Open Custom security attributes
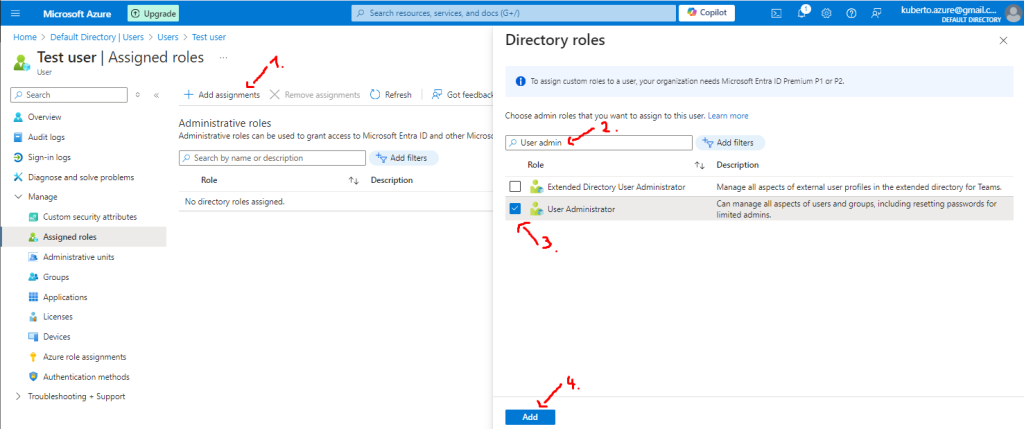The image size is (1024, 429). pyautogui.click(x=89, y=217)
